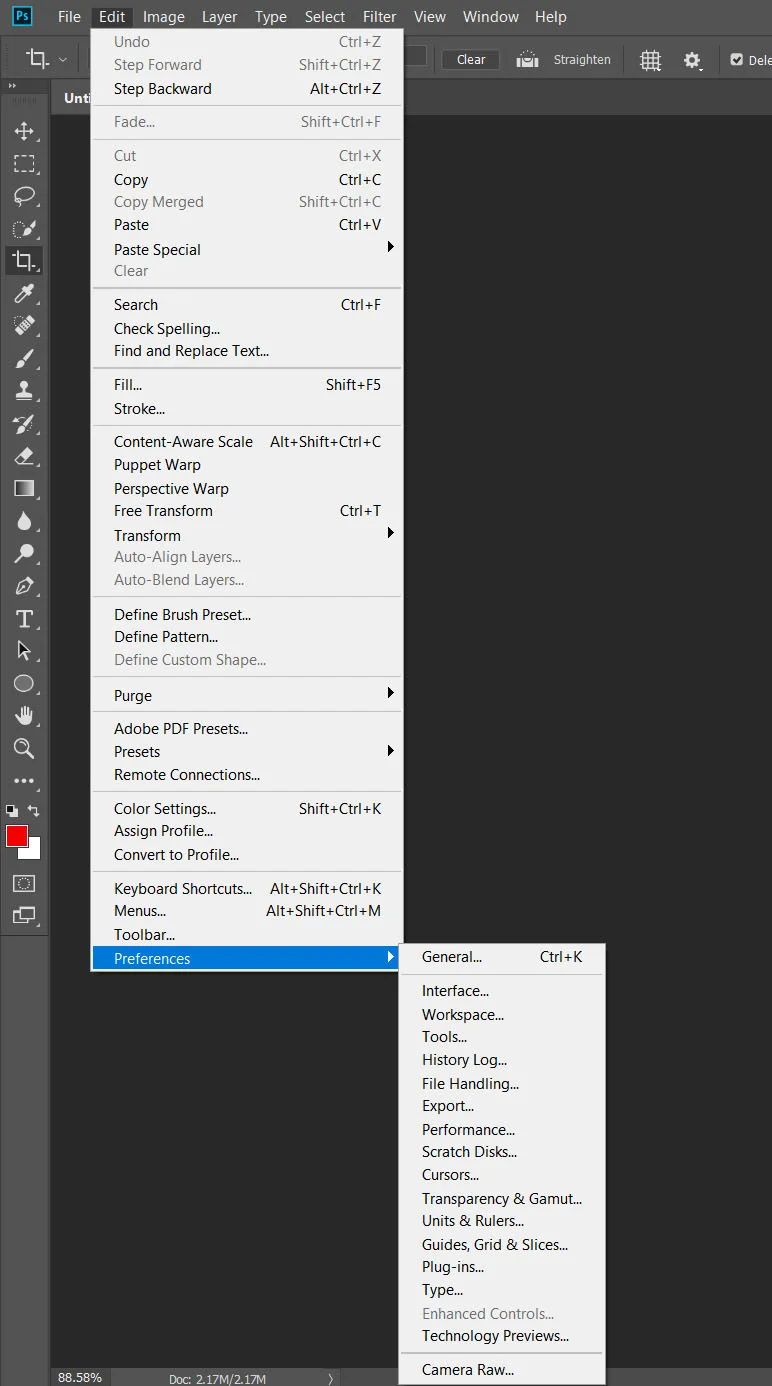Open Guides, Grid & Slices preferences
Viewport: 772px width, 1386px height.
[502, 1244]
